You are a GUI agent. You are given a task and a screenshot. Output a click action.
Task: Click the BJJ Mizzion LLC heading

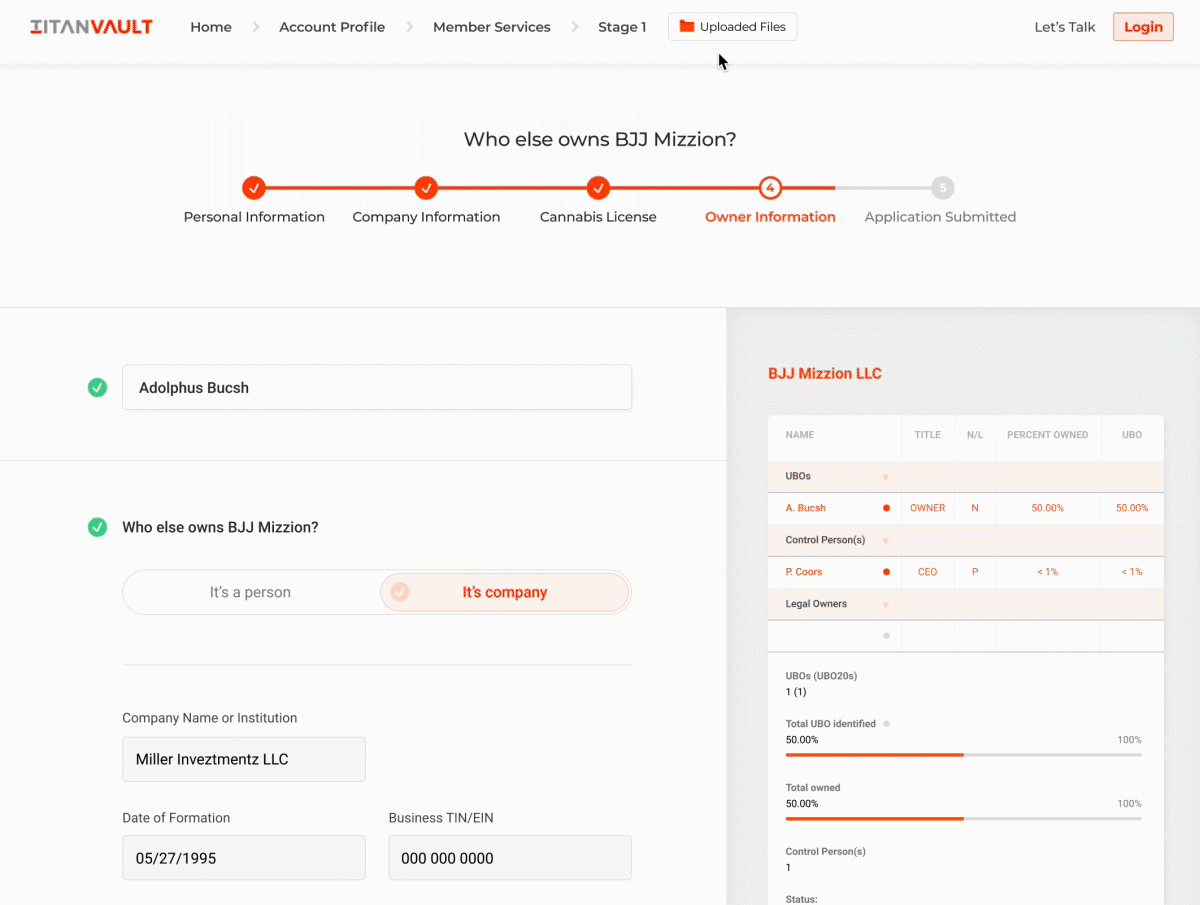click(825, 373)
